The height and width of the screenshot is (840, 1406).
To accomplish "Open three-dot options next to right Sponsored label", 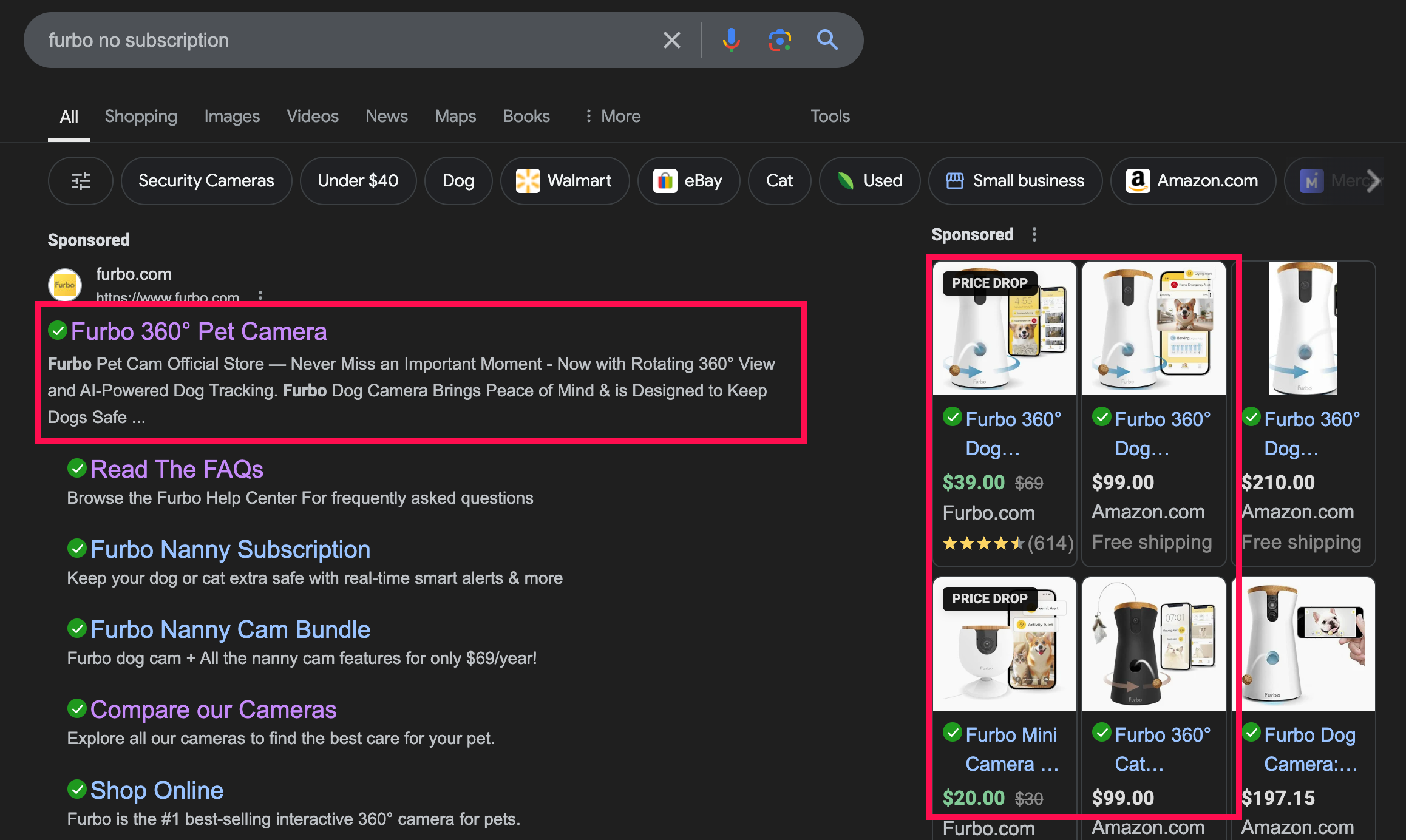I will point(1034,234).
